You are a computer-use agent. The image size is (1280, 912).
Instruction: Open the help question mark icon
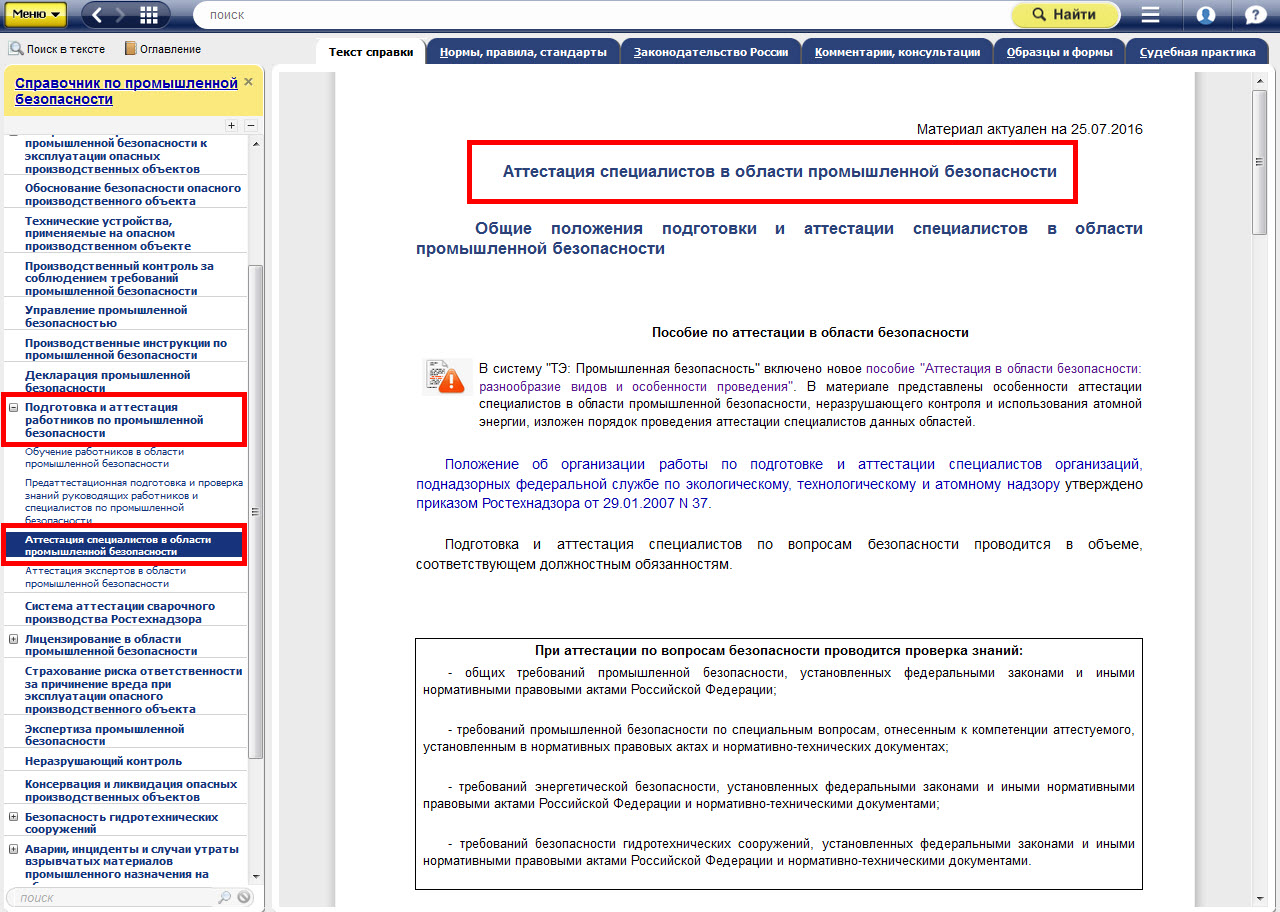coord(1255,15)
